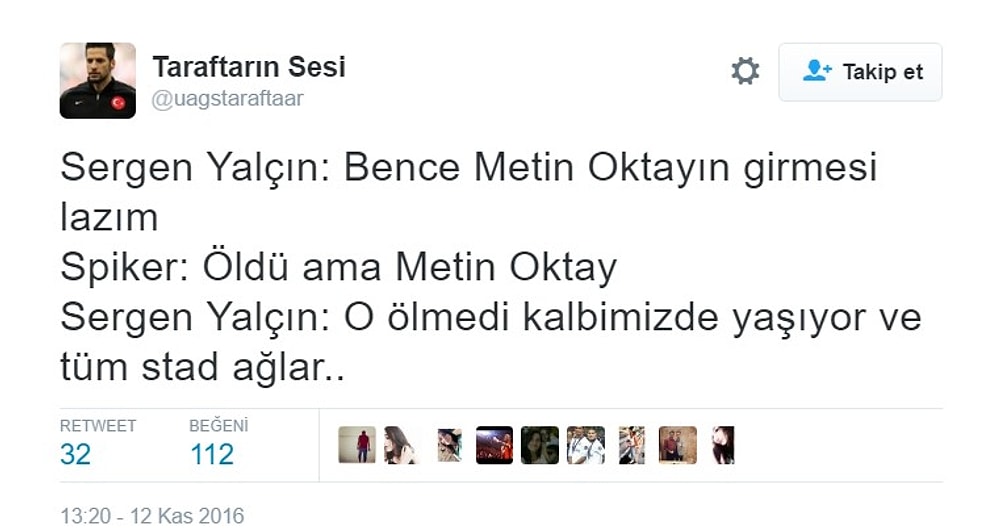View the 112 beğeni likes list
Screen dimensions: 996x532
pyautogui.click(x=212, y=455)
